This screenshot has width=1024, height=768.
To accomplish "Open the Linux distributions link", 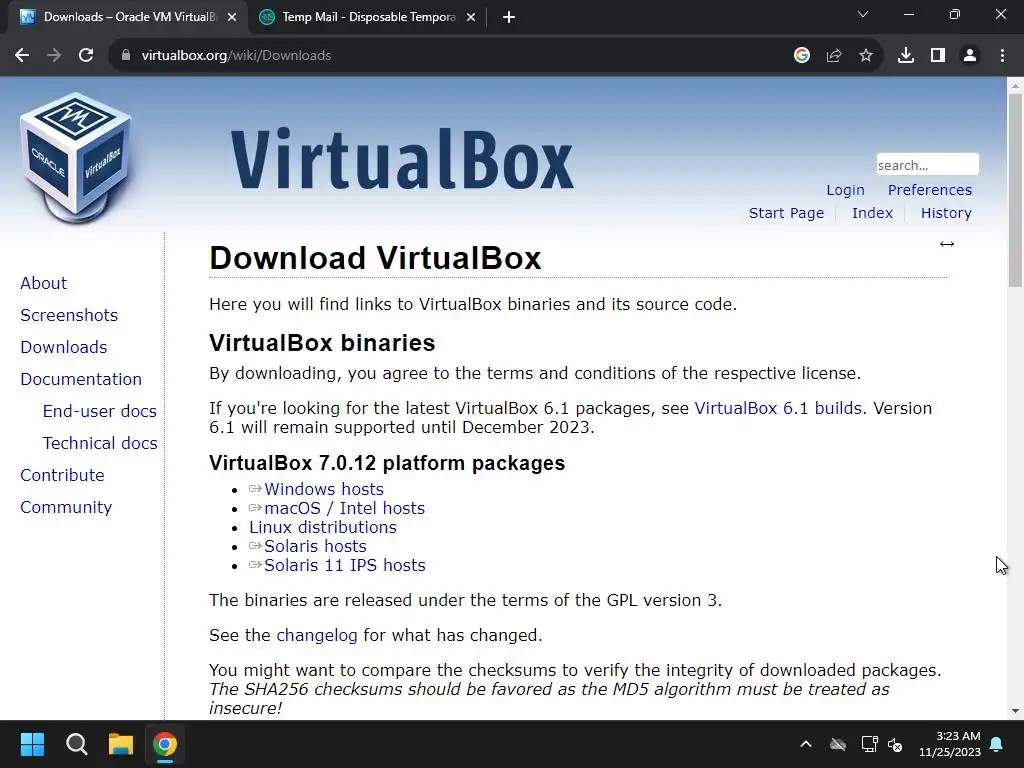I will tap(323, 527).
